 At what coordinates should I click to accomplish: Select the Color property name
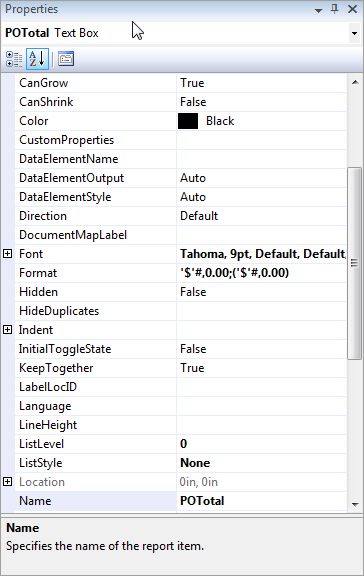[34, 121]
